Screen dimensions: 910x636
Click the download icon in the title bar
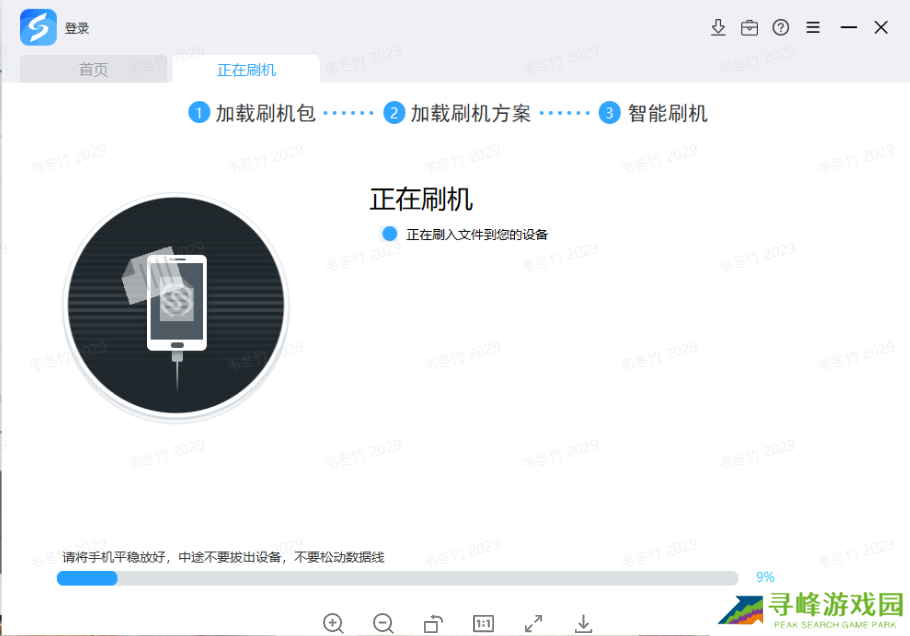pyautogui.click(x=718, y=27)
